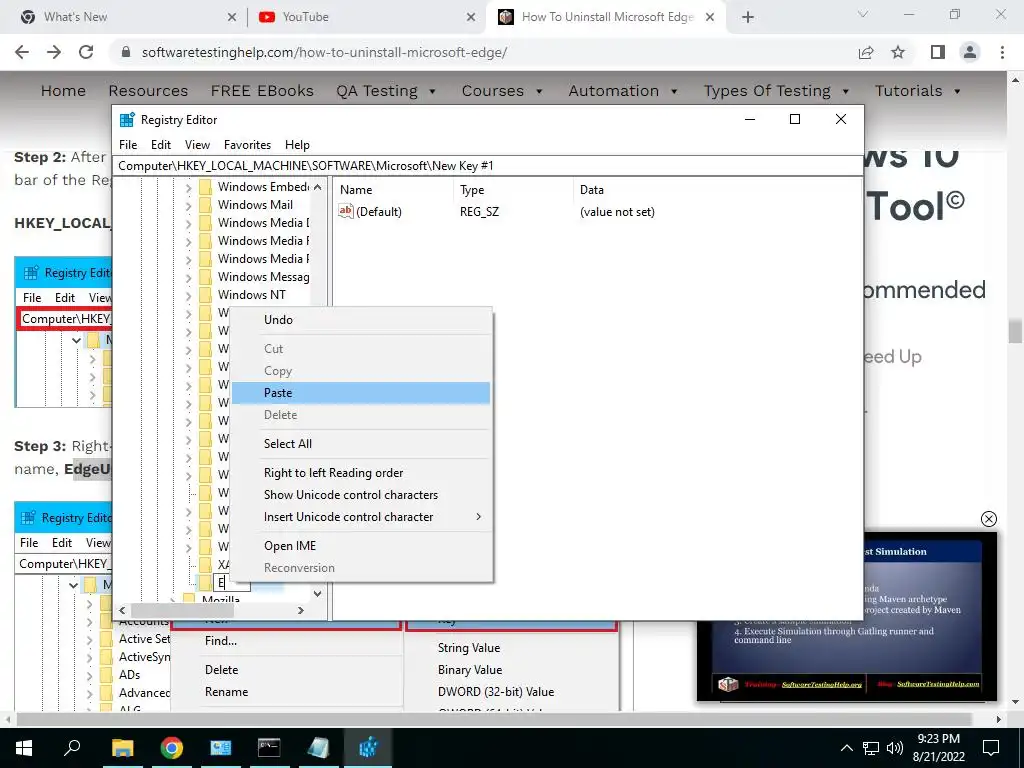1024x768 pixels.
Task: Open Registry Editor icon in taskbar
Action: [x=368, y=748]
